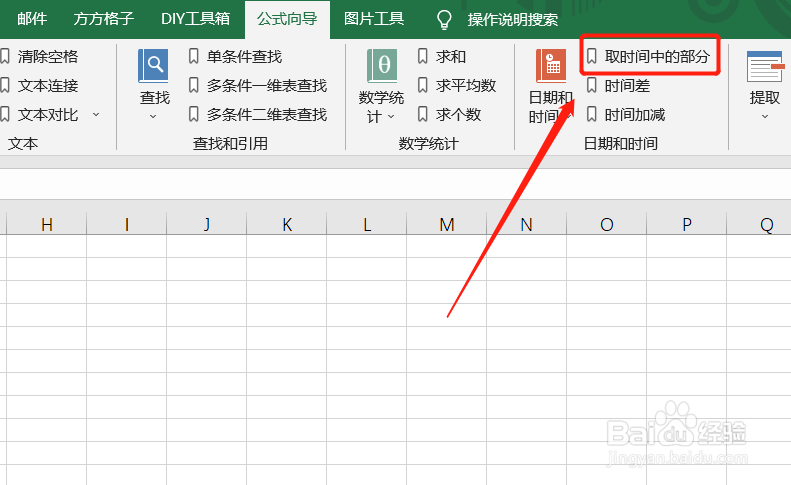The height and width of the screenshot is (485, 791).
Task: Select column M header
Action: coord(446,224)
